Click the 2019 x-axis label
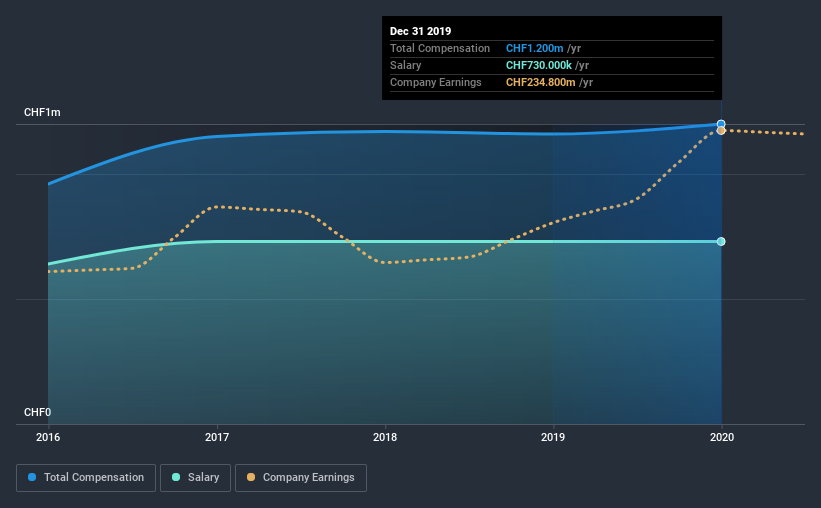 (x=553, y=437)
